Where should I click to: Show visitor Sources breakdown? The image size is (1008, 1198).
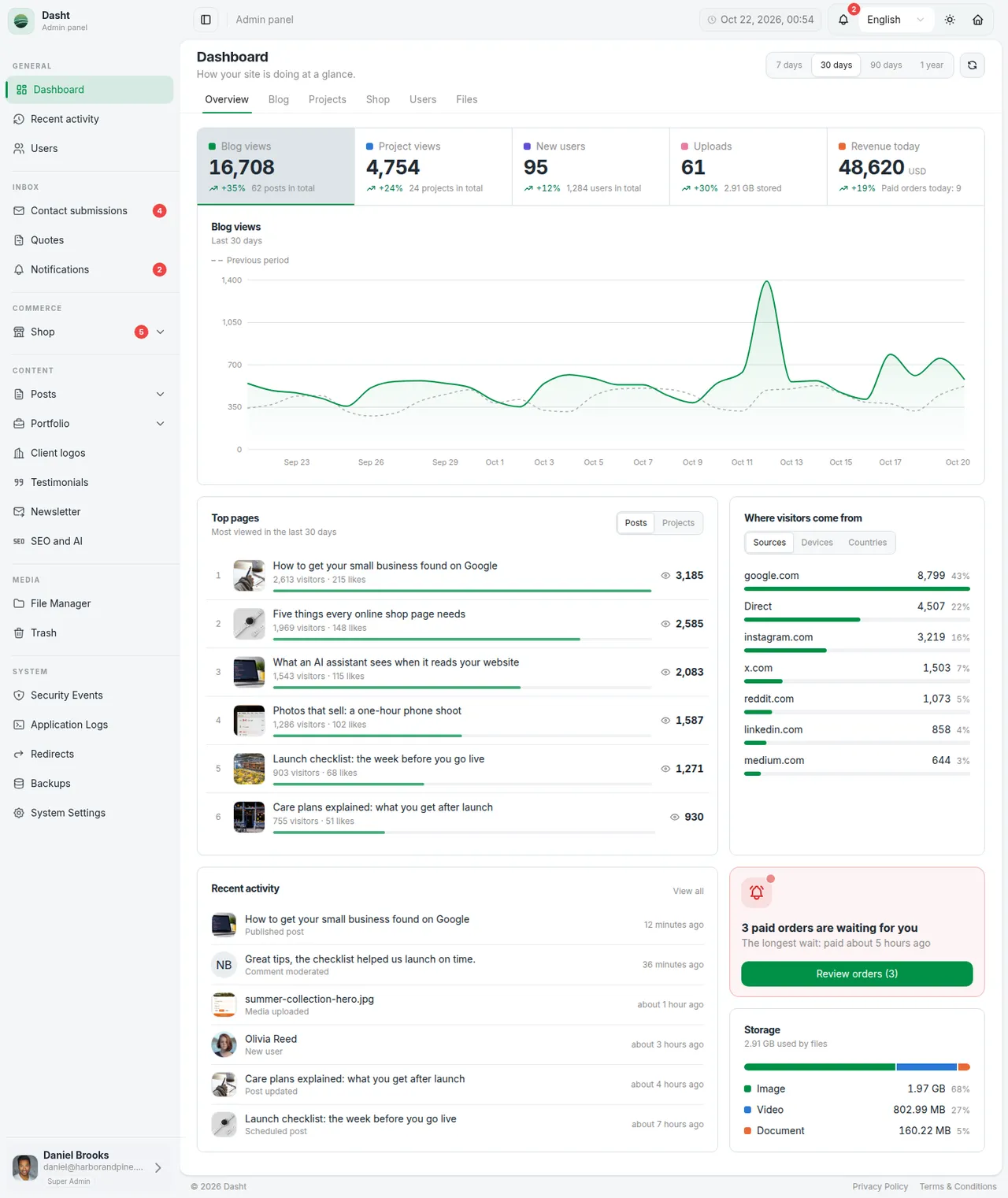coord(769,543)
